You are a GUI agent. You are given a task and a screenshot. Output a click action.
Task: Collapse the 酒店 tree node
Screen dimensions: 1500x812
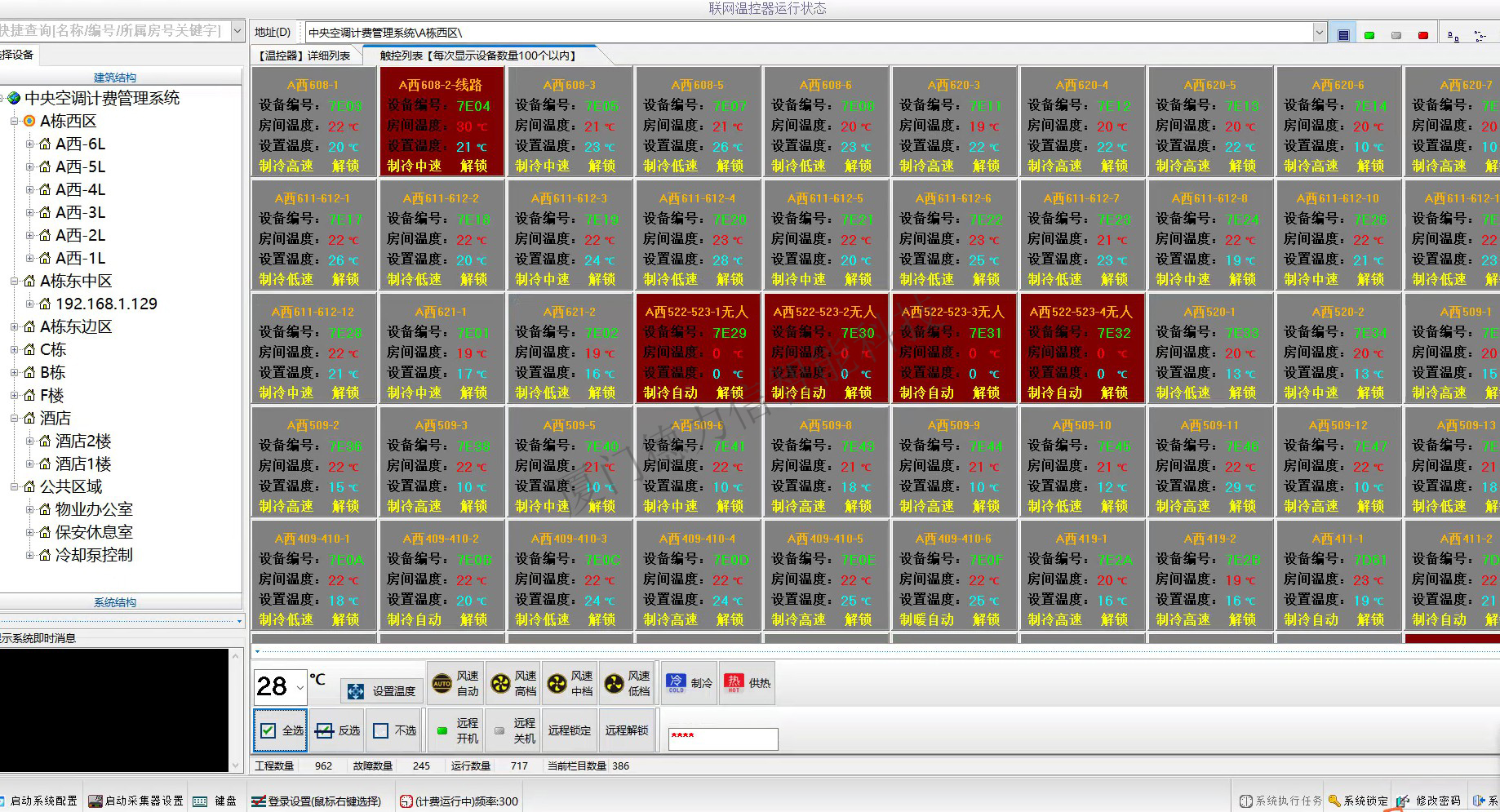14,418
